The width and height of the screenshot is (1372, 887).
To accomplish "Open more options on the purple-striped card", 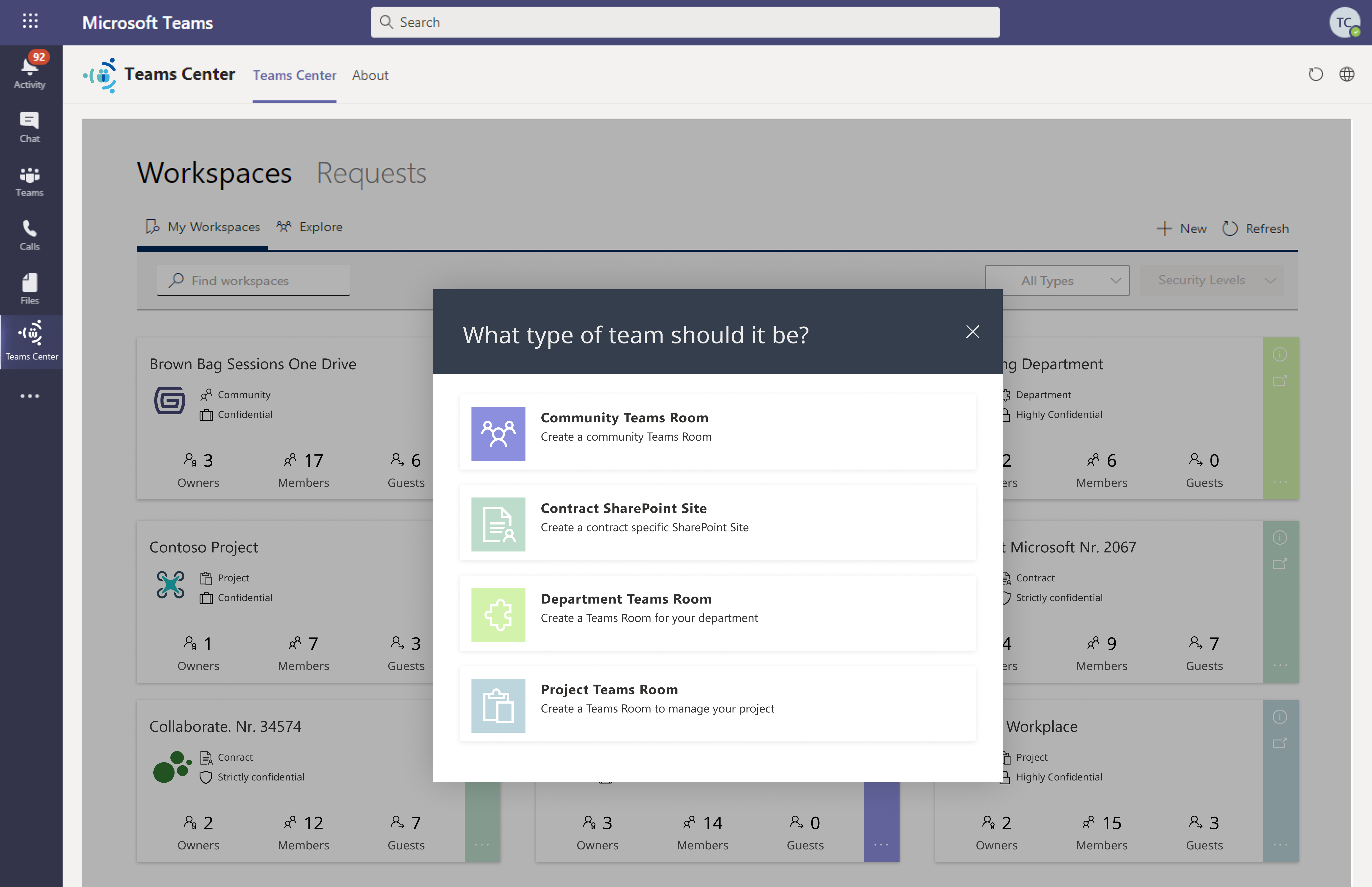I will pyautogui.click(x=881, y=844).
